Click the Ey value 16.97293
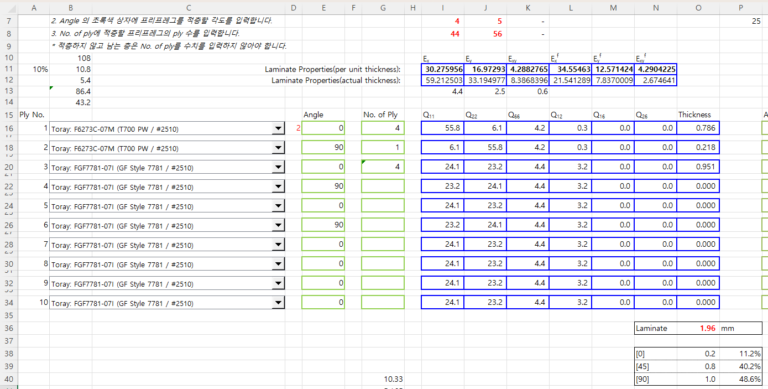The image size is (768, 389). (x=485, y=70)
